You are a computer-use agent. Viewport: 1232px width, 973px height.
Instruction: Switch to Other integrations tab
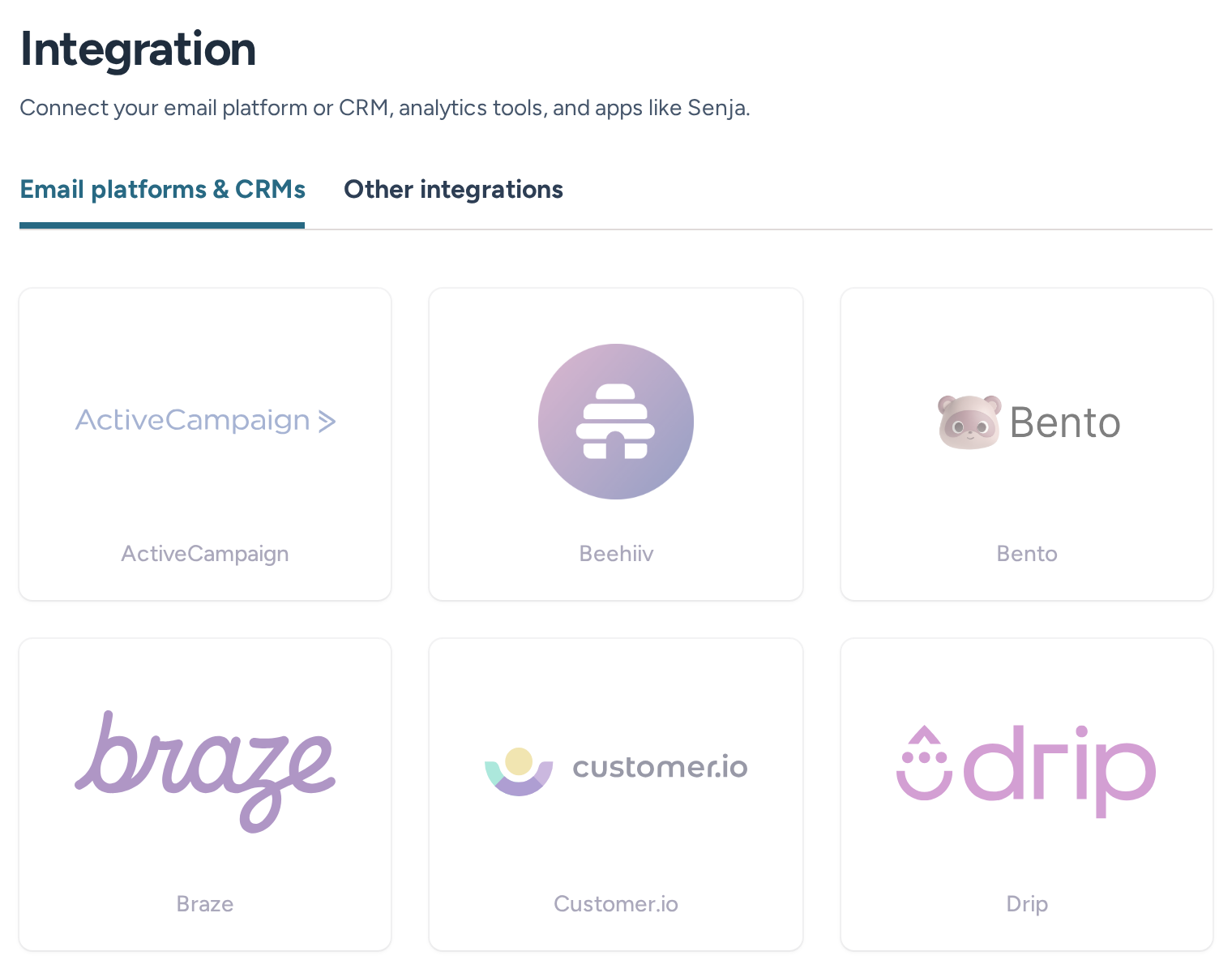[x=453, y=190]
